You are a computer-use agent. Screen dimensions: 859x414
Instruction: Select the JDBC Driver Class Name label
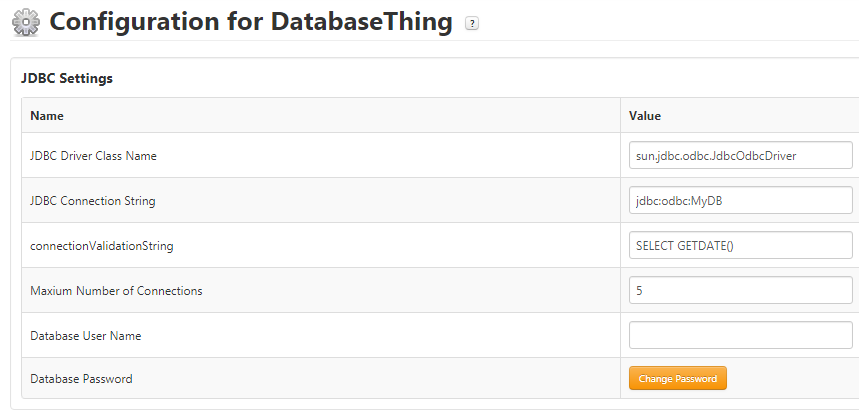[93, 156]
